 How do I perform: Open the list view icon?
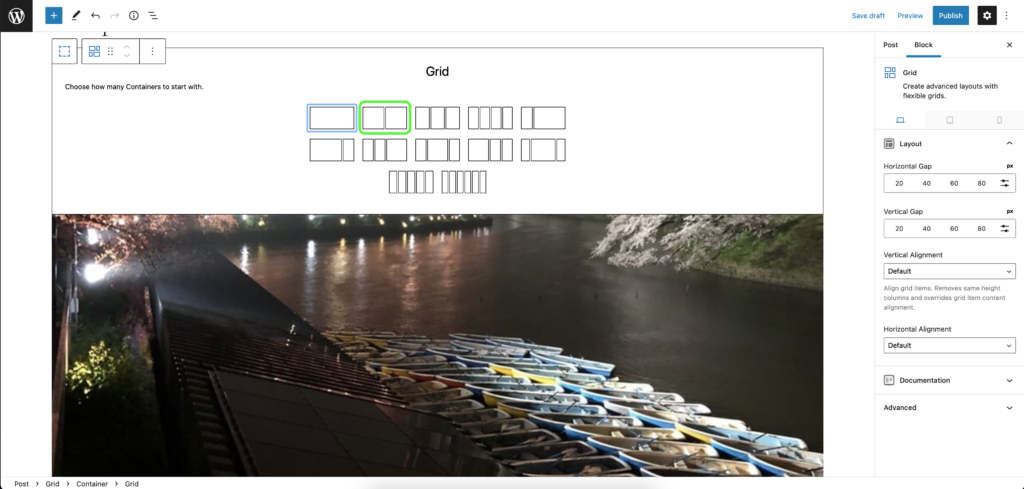[153, 16]
